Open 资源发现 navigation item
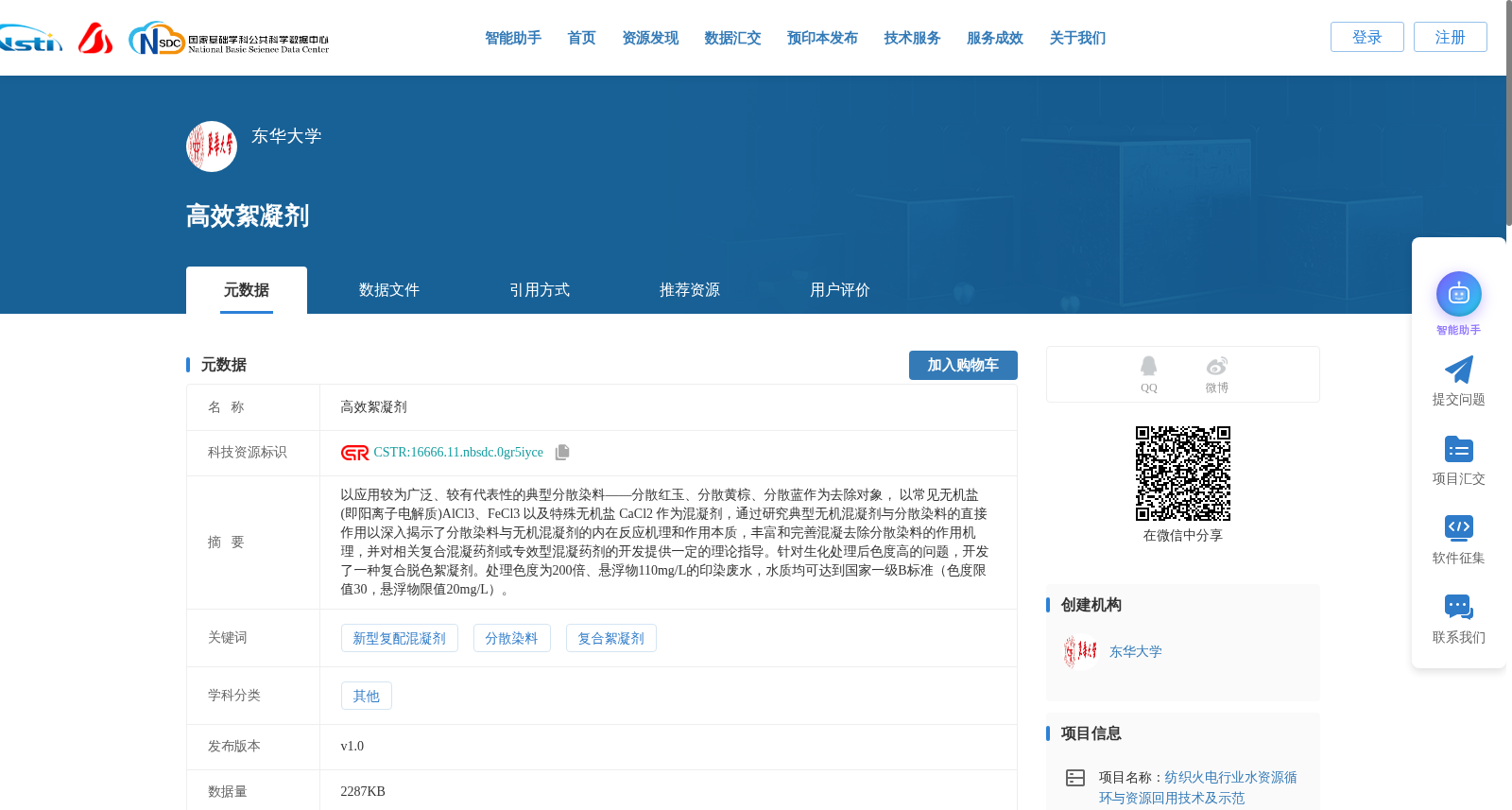 coord(650,38)
